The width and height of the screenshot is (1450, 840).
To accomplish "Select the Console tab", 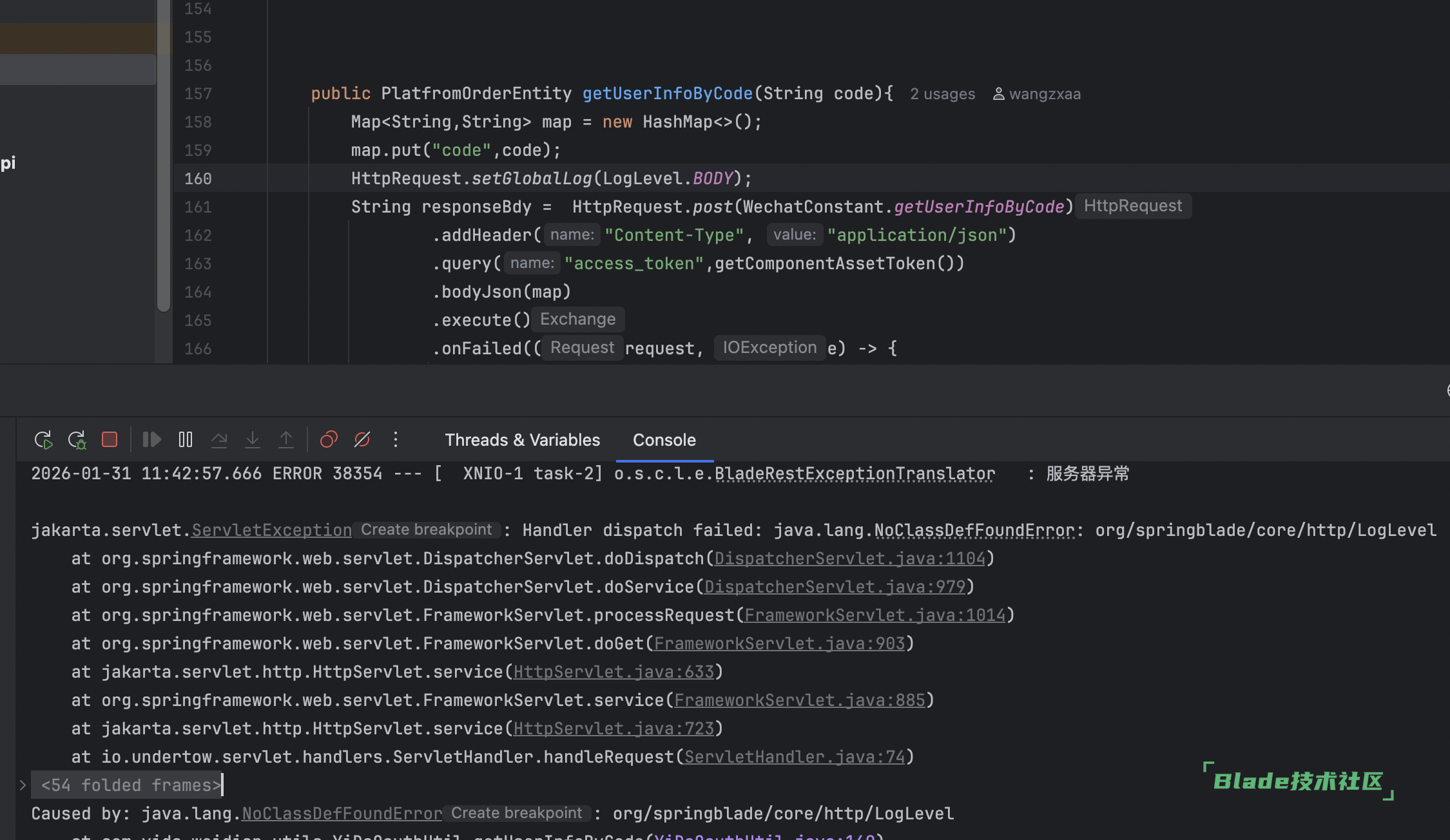I will click(664, 440).
